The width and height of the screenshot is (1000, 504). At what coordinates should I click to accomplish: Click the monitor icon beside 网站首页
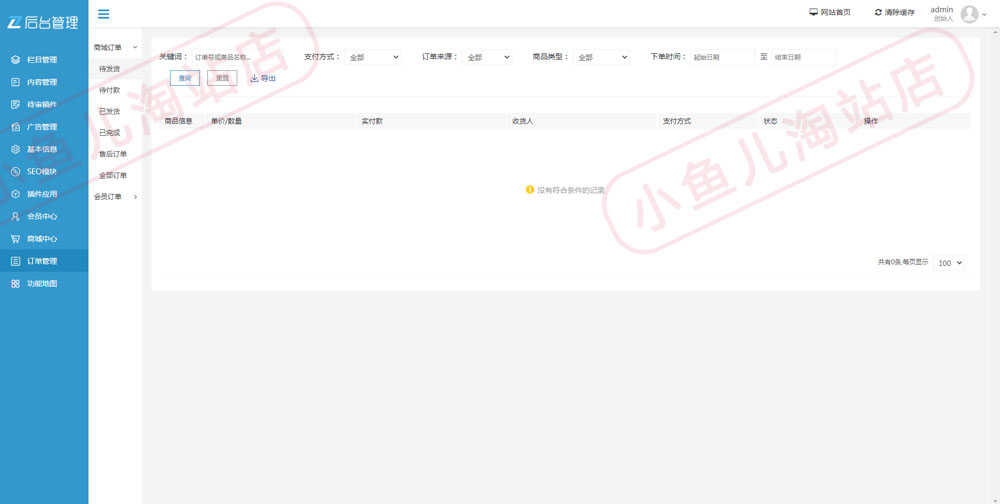click(x=813, y=12)
